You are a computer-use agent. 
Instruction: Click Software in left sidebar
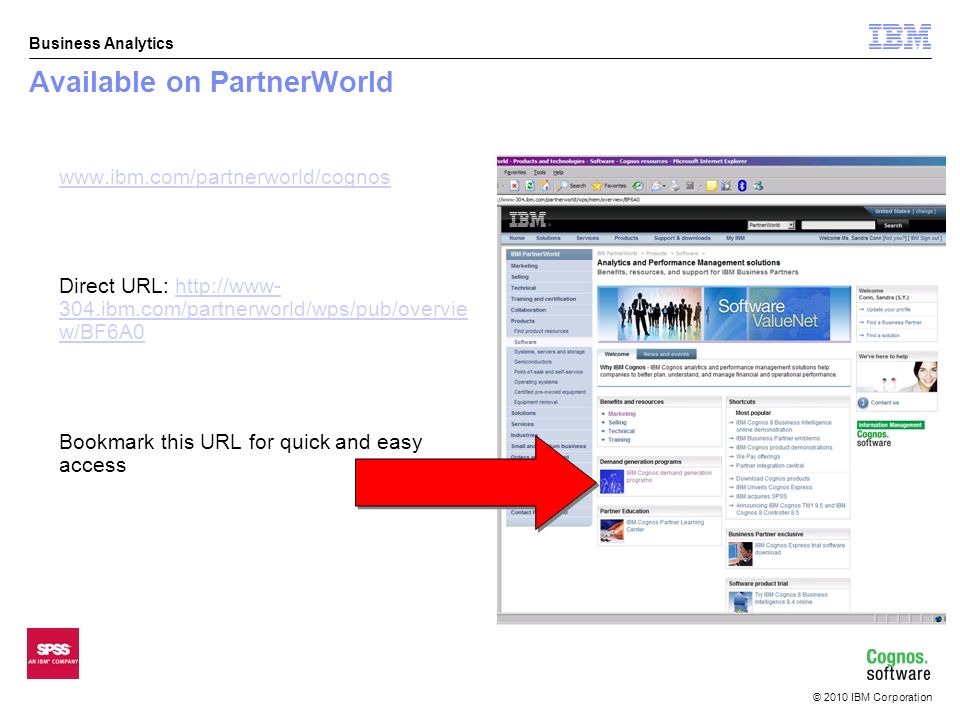point(525,342)
